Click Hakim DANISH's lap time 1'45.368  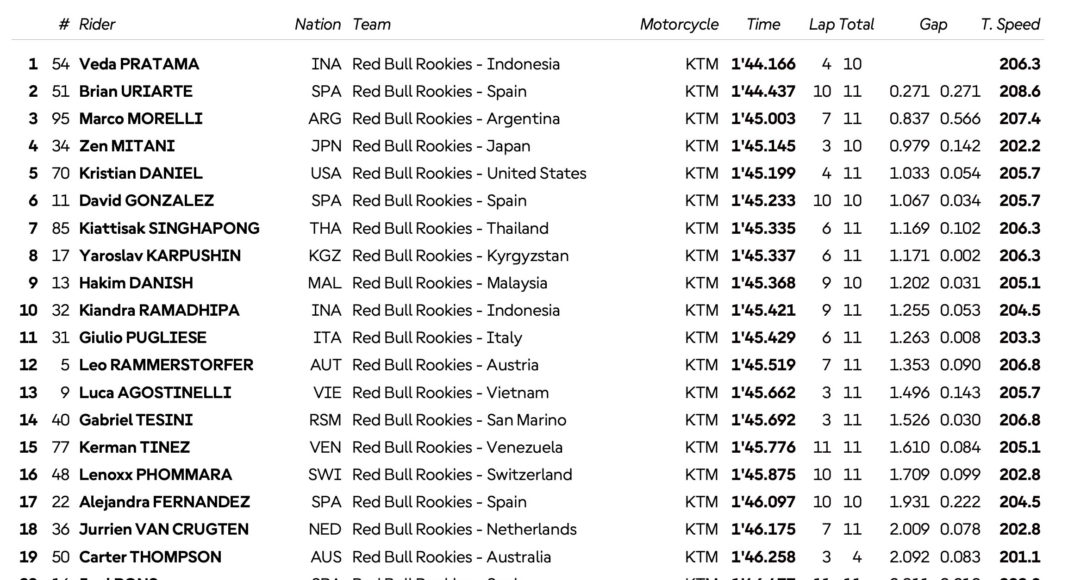coord(762,283)
